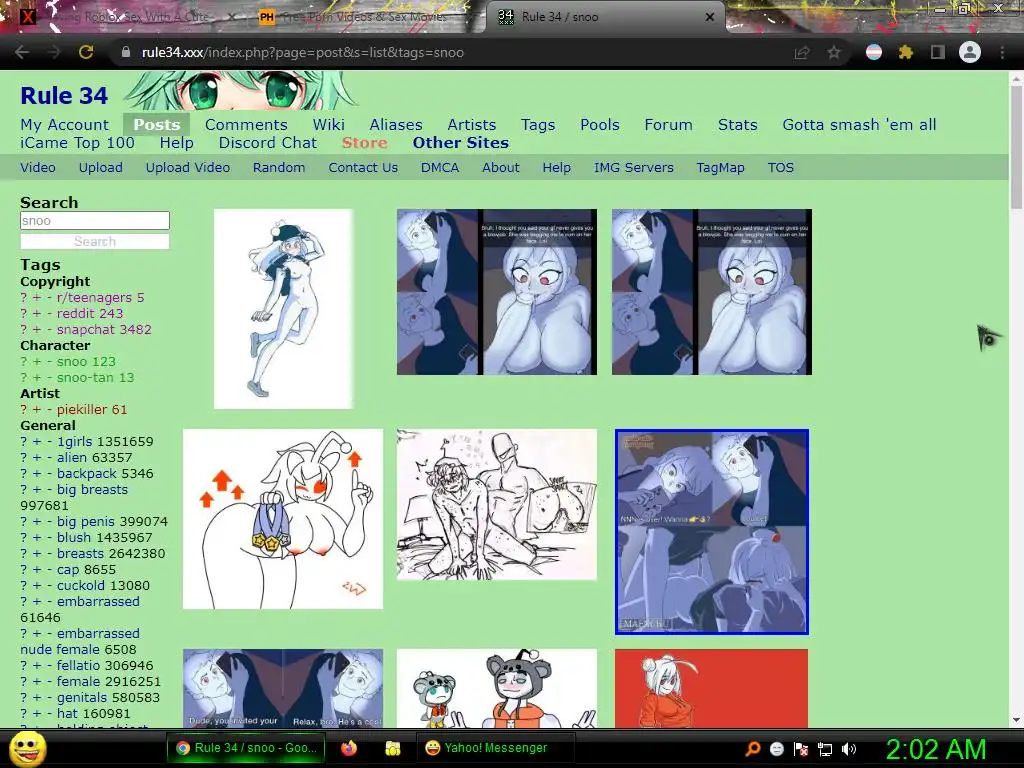Open the Pools page
This screenshot has height=768, width=1024.
(x=600, y=125)
